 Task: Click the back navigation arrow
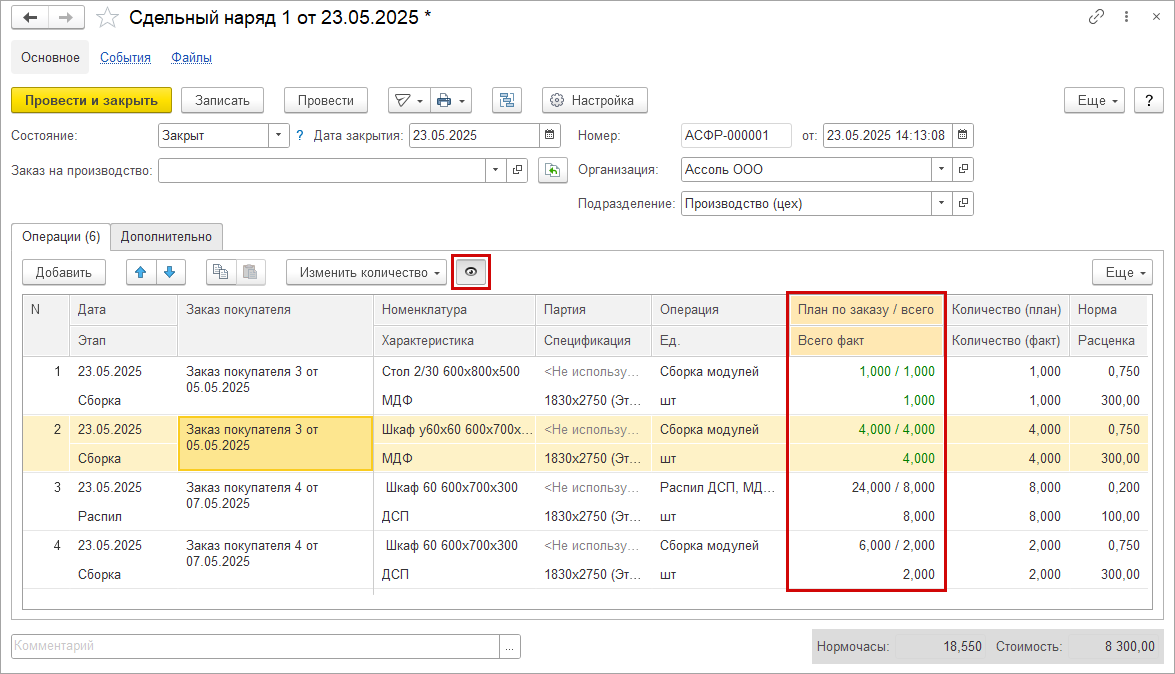[30, 18]
